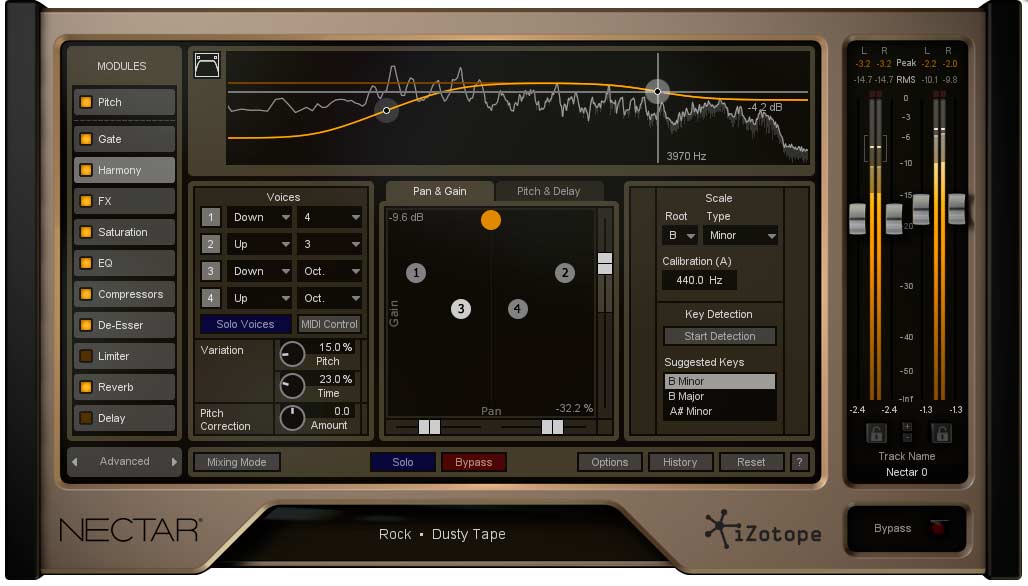
Task: Select B Major in Suggested Keys
Action: point(720,397)
